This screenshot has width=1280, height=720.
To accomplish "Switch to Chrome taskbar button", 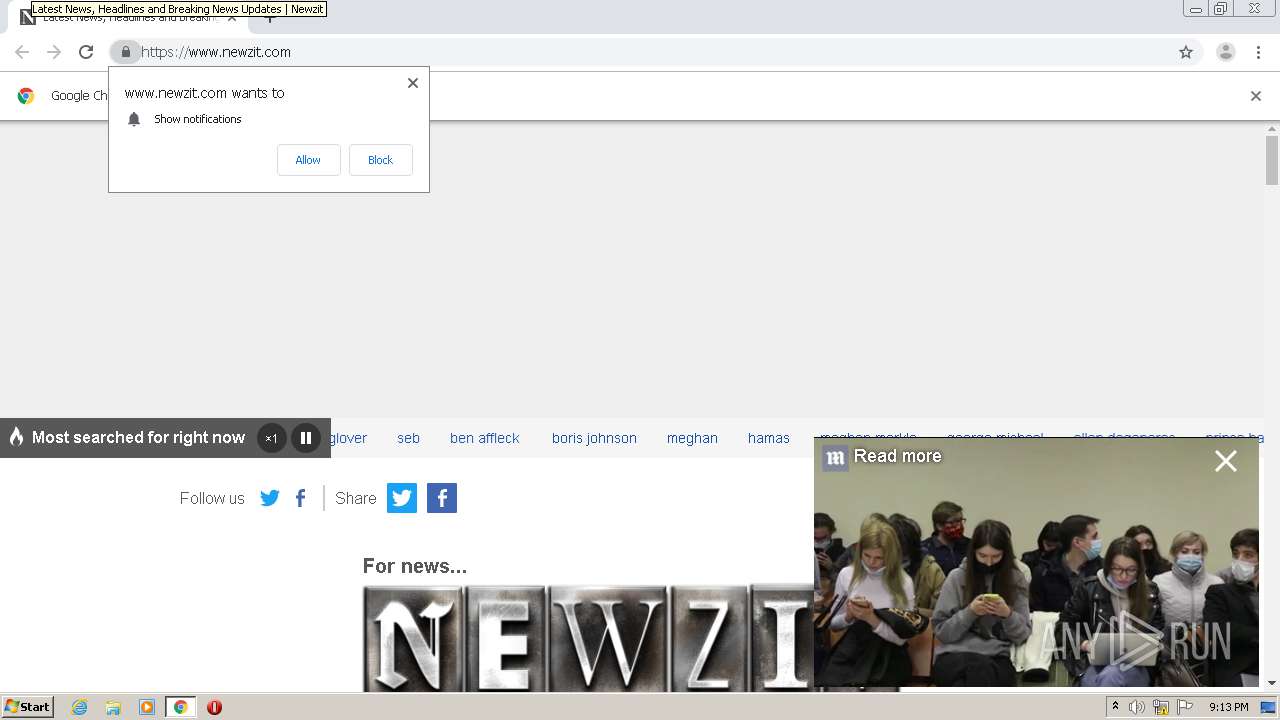I will tap(180, 707).
